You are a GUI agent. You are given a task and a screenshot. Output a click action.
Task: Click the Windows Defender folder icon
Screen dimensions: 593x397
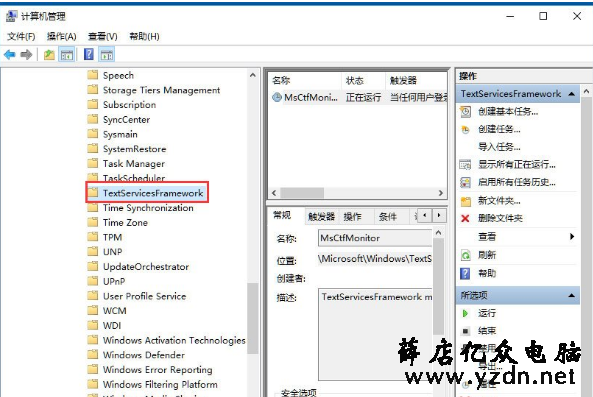point(93,355)
